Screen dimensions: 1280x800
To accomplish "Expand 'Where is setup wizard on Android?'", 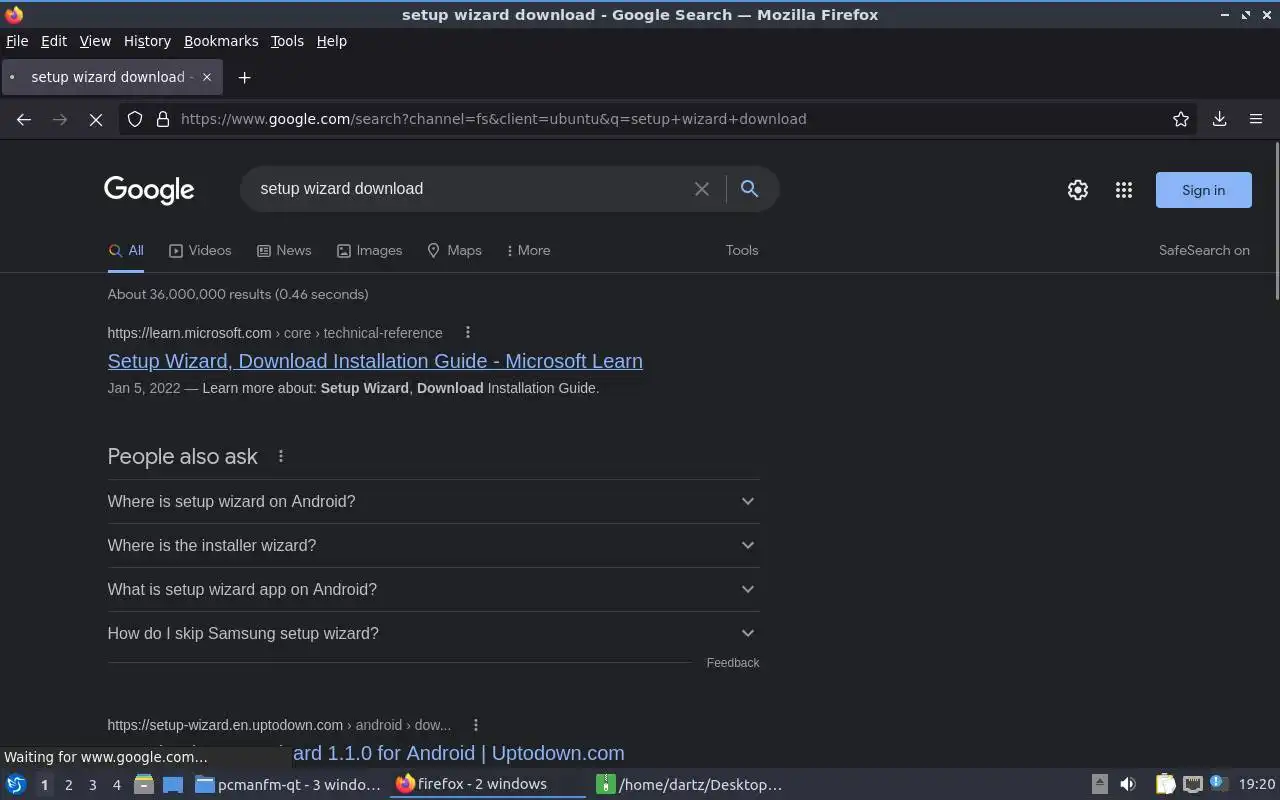I will point(433,501).
